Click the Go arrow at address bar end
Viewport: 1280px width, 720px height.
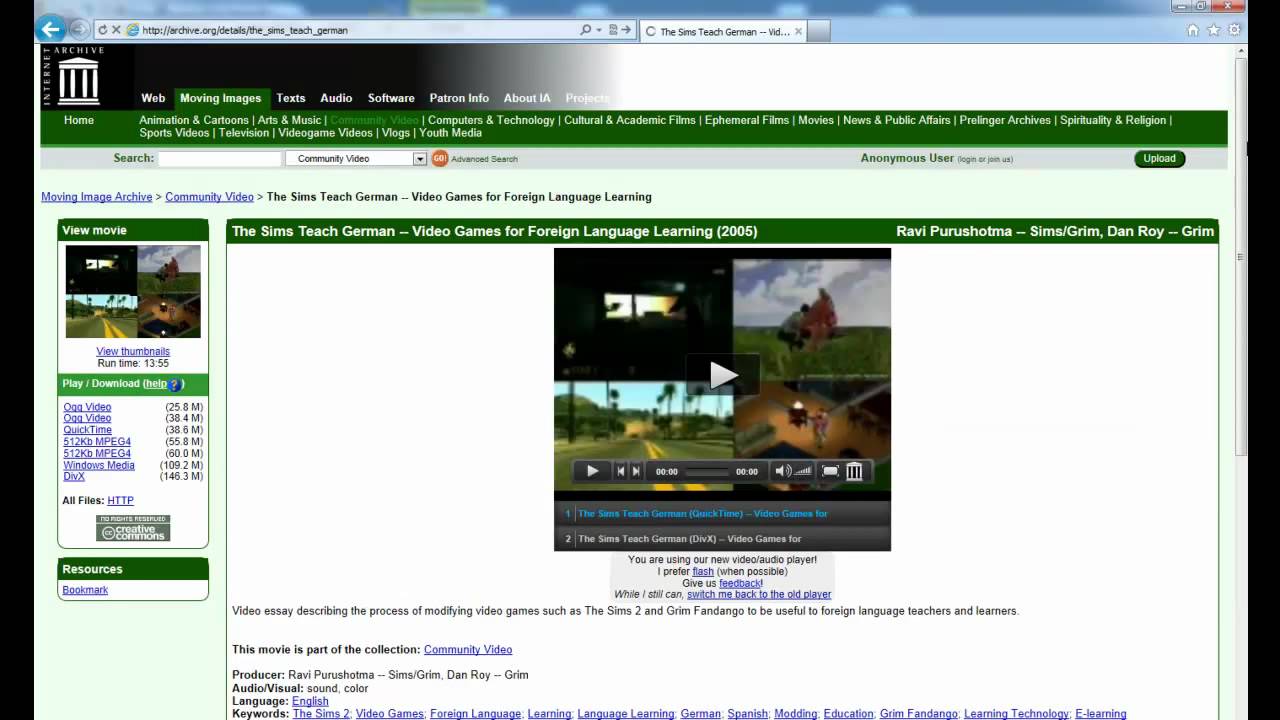pos(627,30)
